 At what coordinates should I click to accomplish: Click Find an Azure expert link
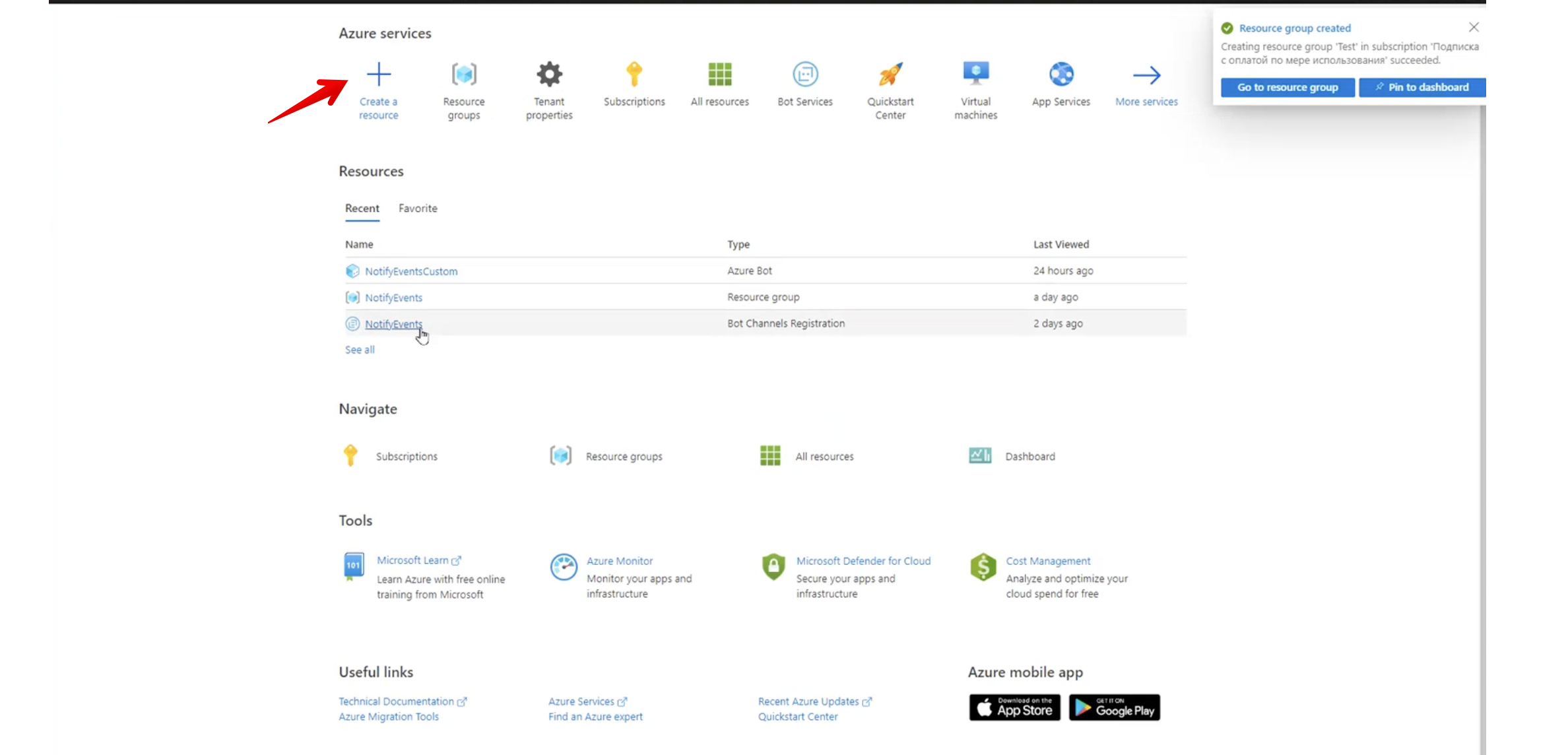tap(595, 717)
